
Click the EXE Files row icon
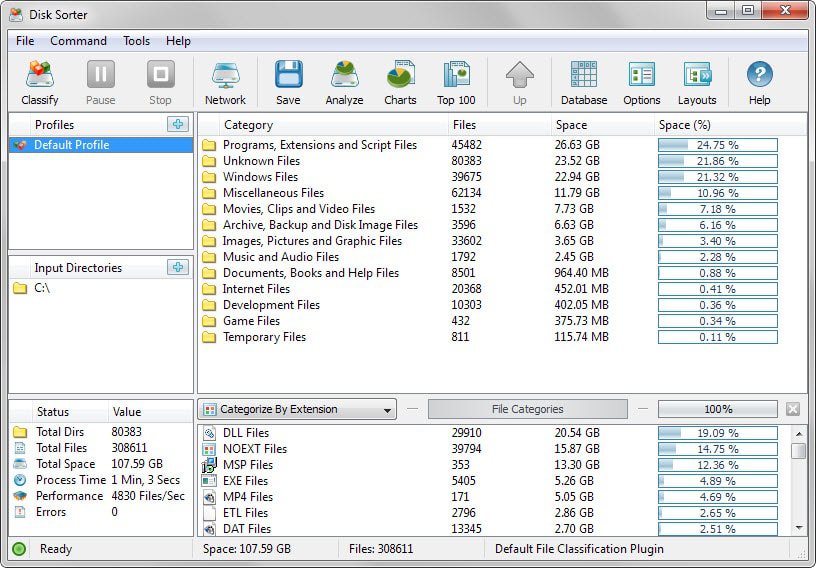pos(209,481)
